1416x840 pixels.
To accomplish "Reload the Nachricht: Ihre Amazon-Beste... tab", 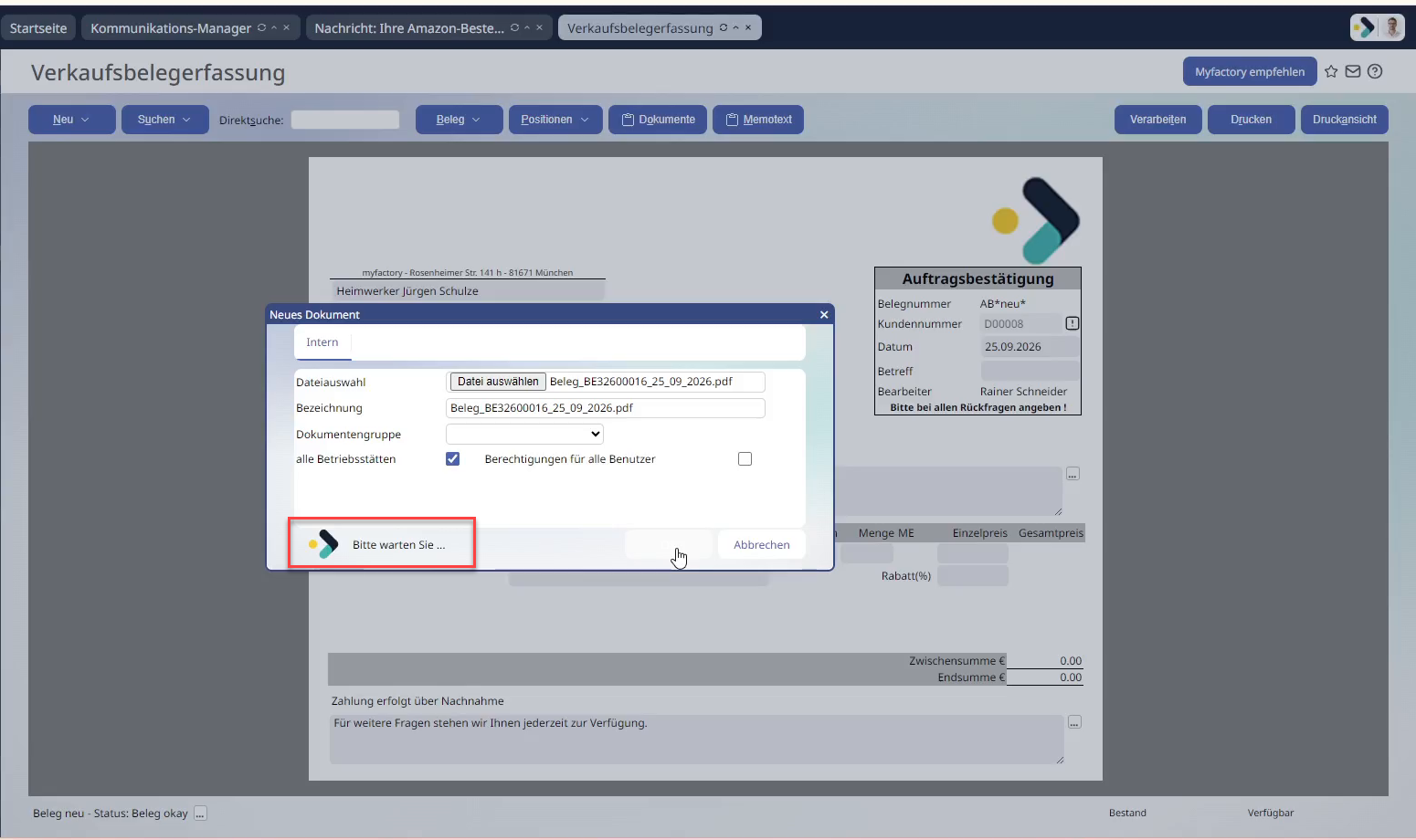I will pos(514,27).
